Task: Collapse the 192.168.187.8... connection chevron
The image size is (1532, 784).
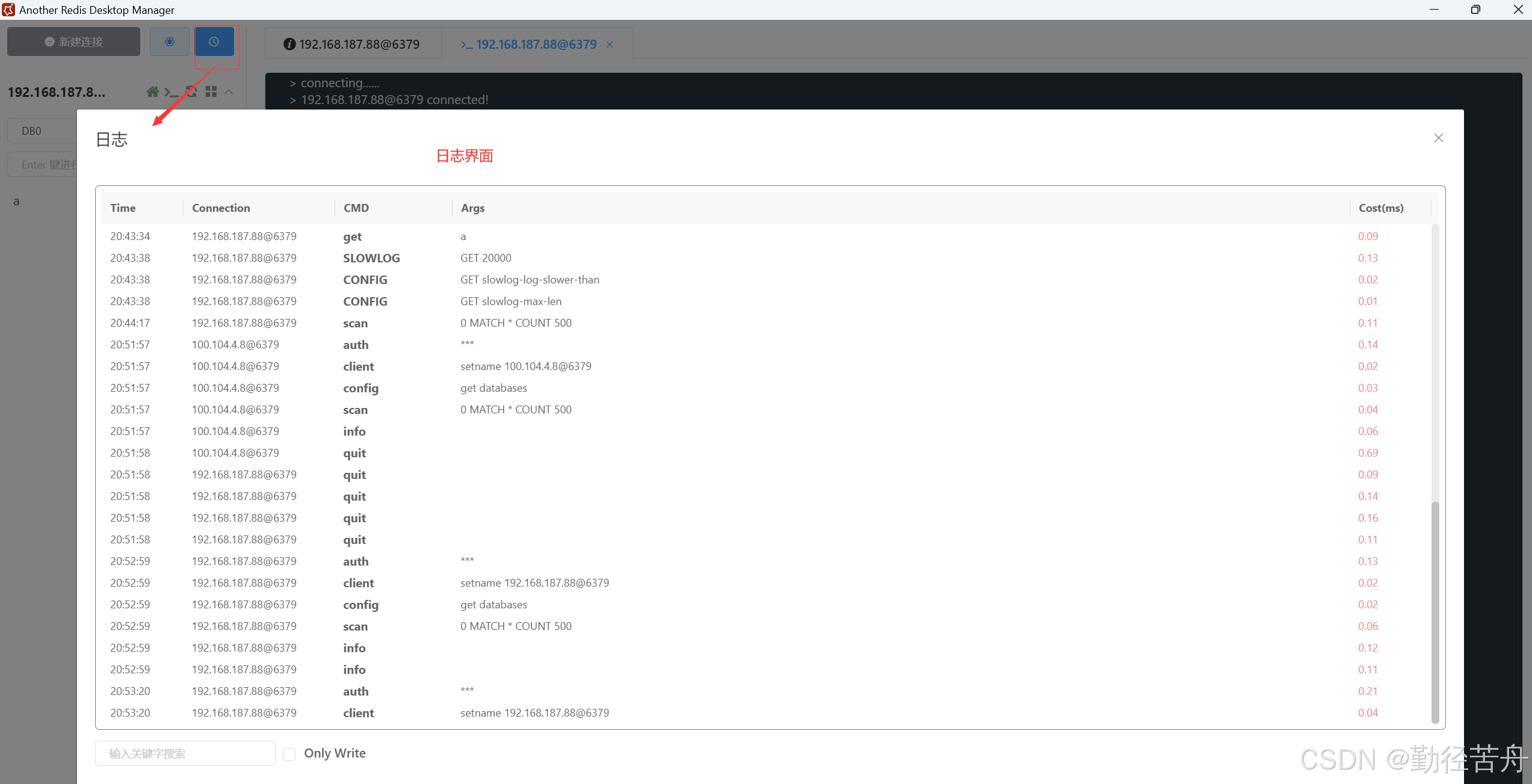Action: coord(229,91)
